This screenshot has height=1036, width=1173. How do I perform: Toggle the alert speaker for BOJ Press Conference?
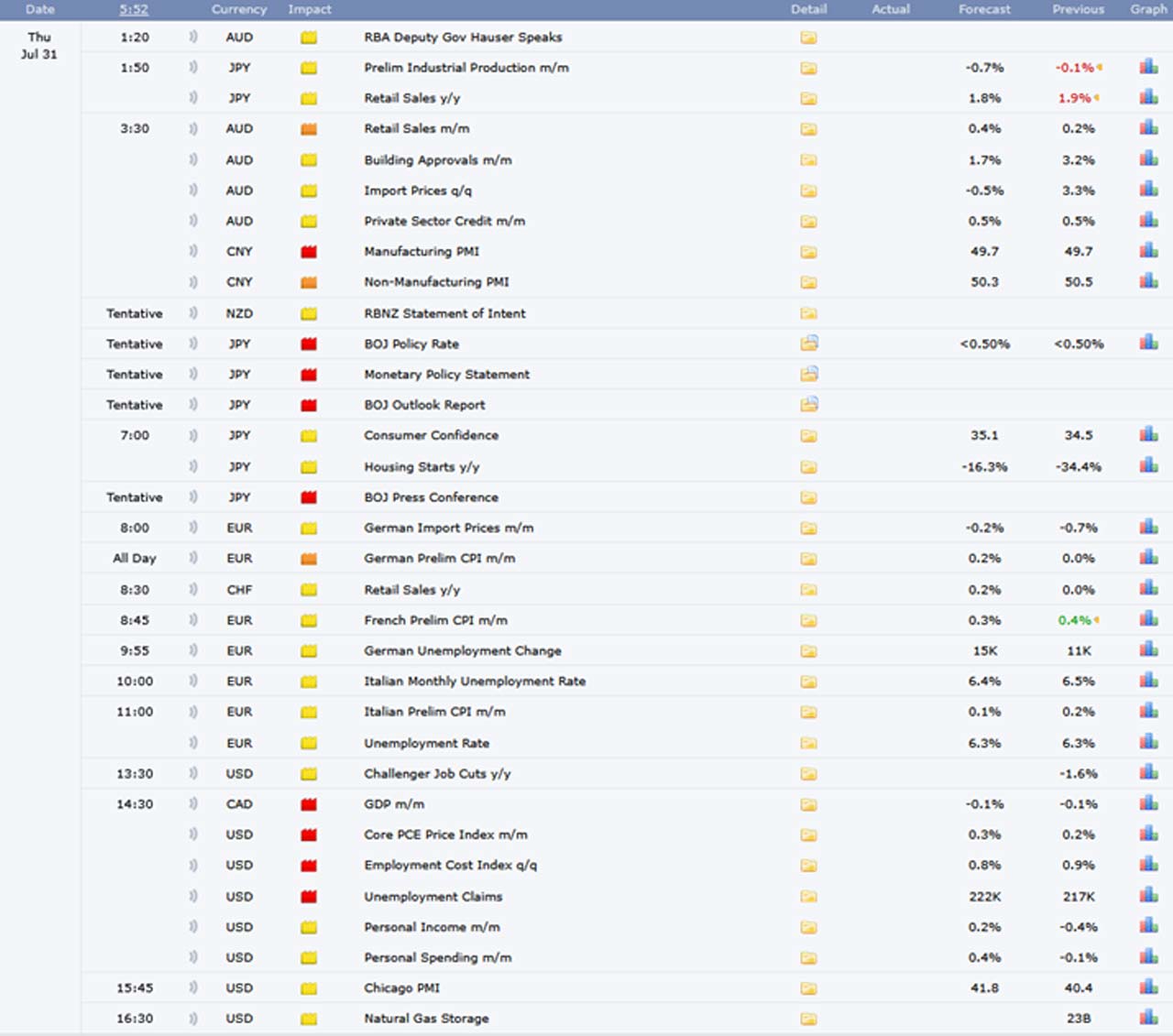coord(193,497)
